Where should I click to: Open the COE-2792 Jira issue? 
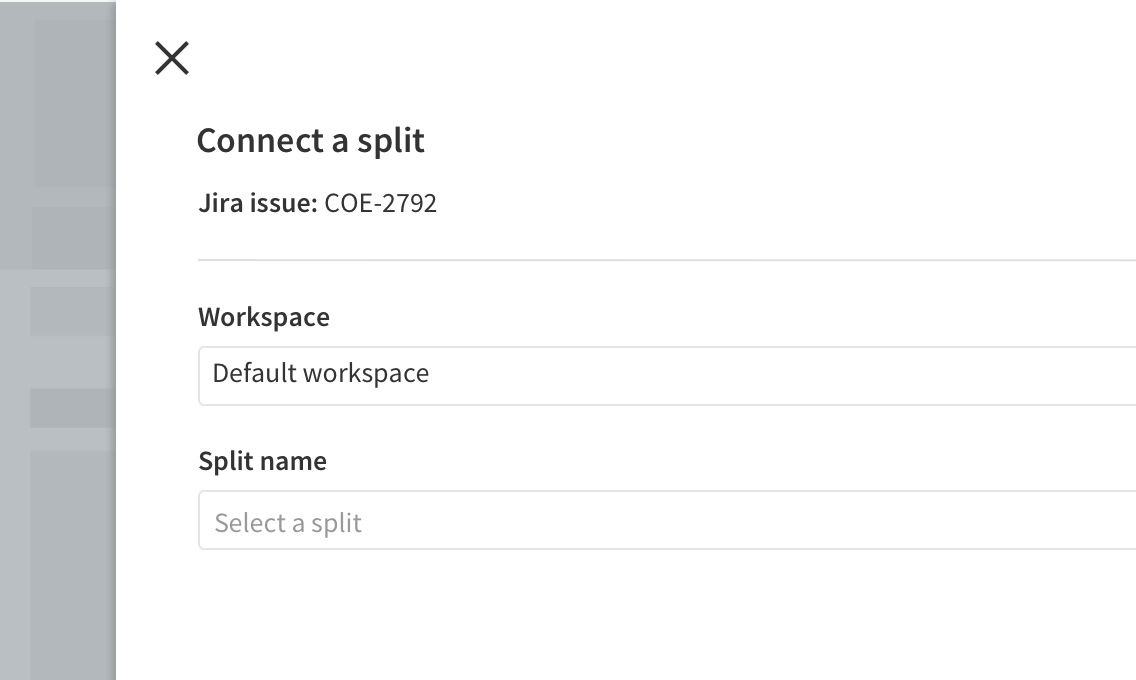[381, 203]
